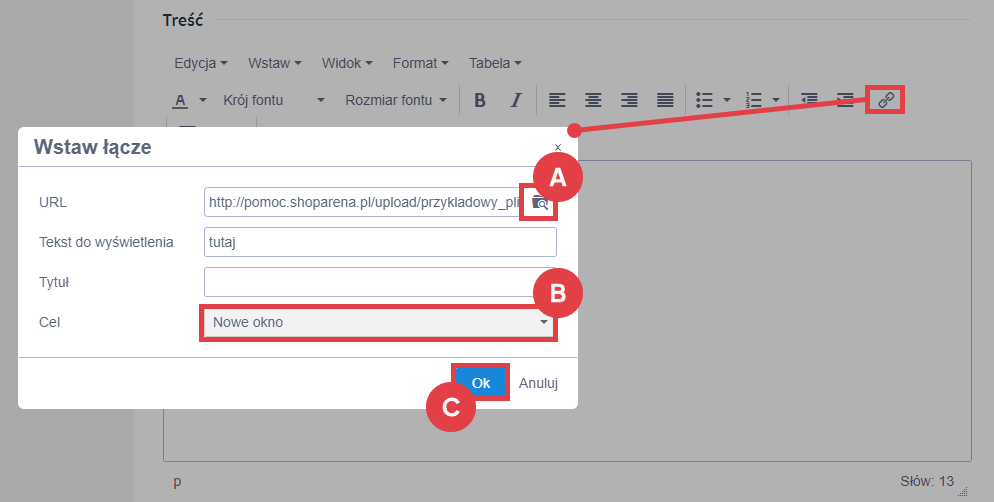994x502 pixels.
Task: Open the Rozmiar fontu size dropdown
Action: pos(396,100)
